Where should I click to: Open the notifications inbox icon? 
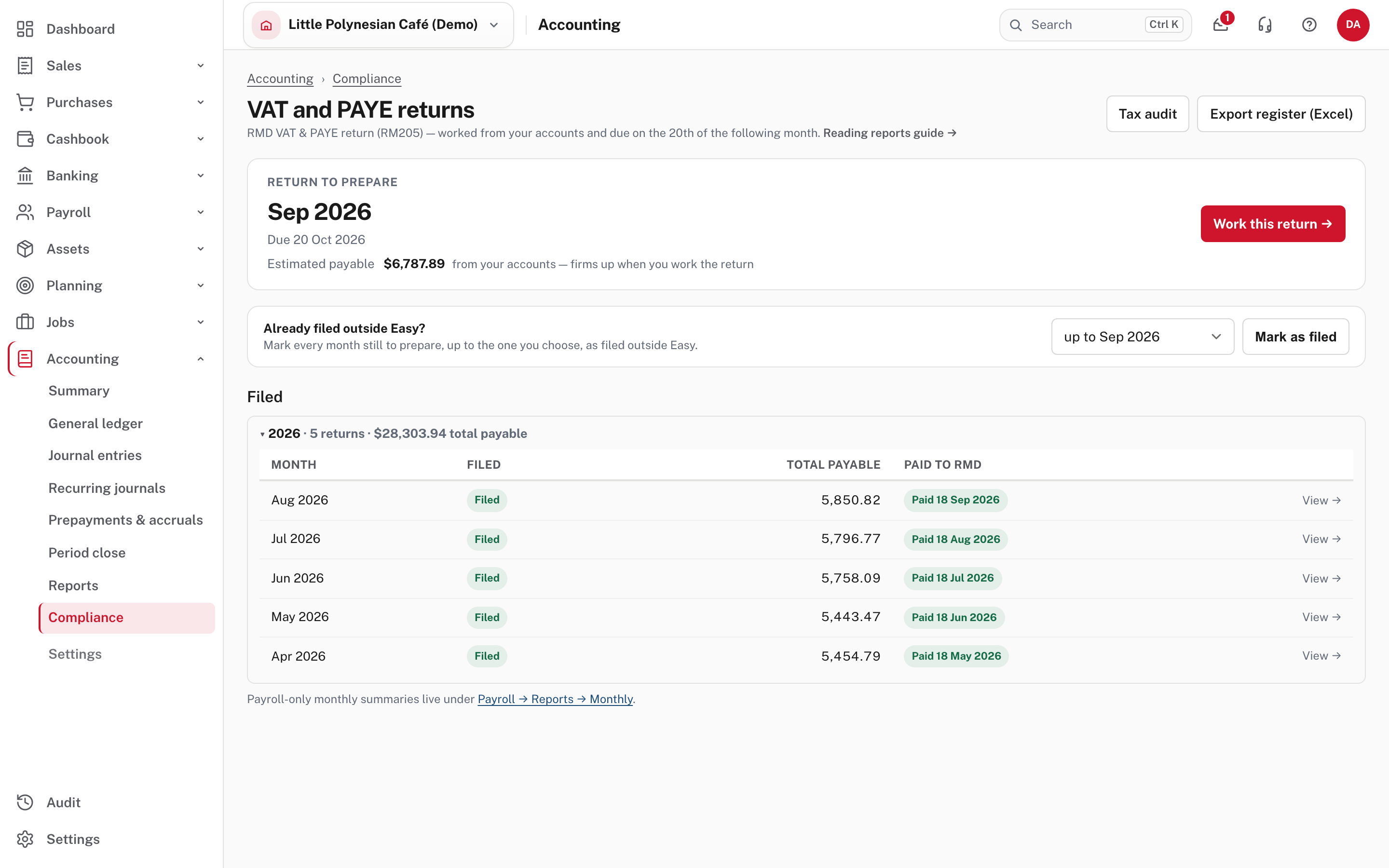coord(1221,25)
